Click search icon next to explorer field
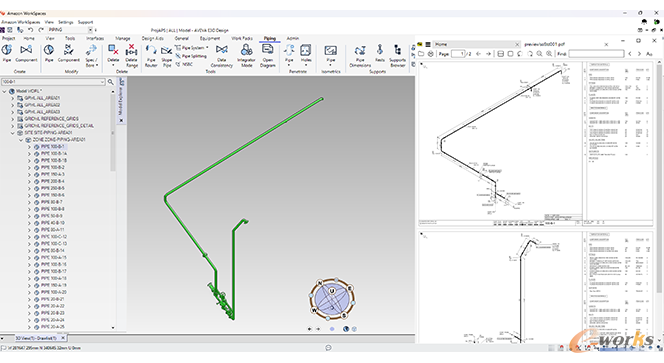Viewport: 664px width, 363px height. [x=111, y=82]
